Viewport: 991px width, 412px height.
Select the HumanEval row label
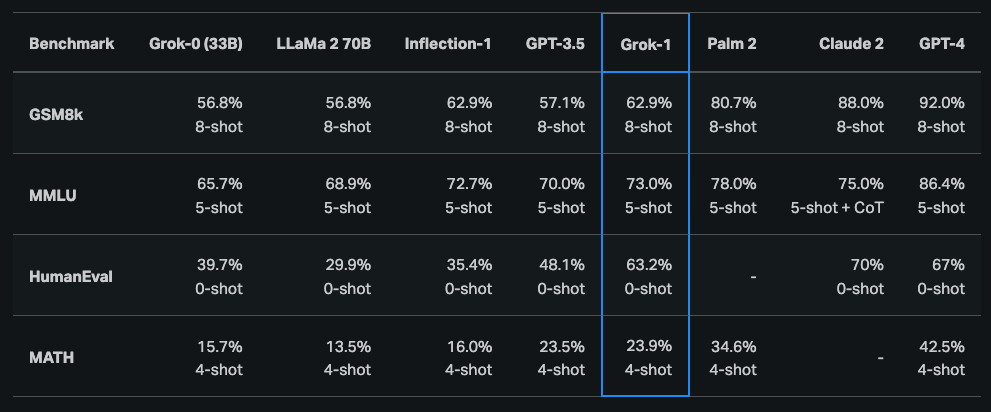click(x=70, y=276)
